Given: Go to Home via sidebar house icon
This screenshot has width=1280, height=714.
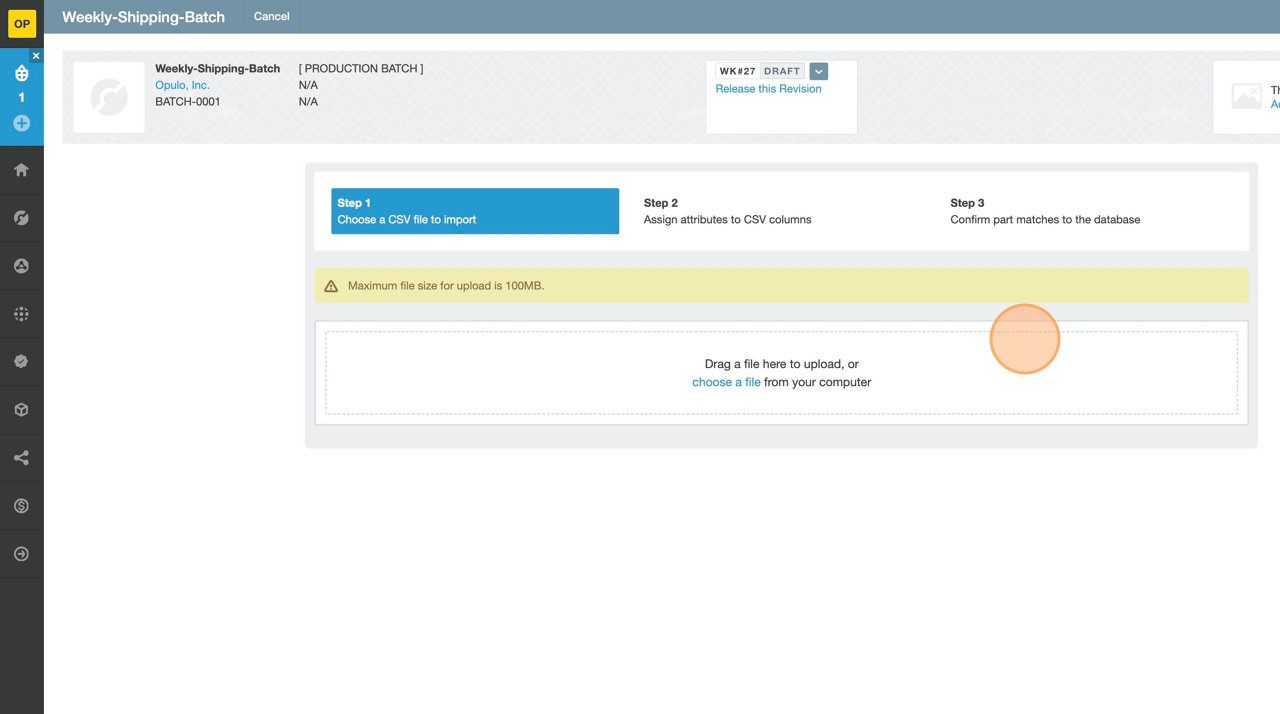Looking at the screenshot, I should click(21, 170).
